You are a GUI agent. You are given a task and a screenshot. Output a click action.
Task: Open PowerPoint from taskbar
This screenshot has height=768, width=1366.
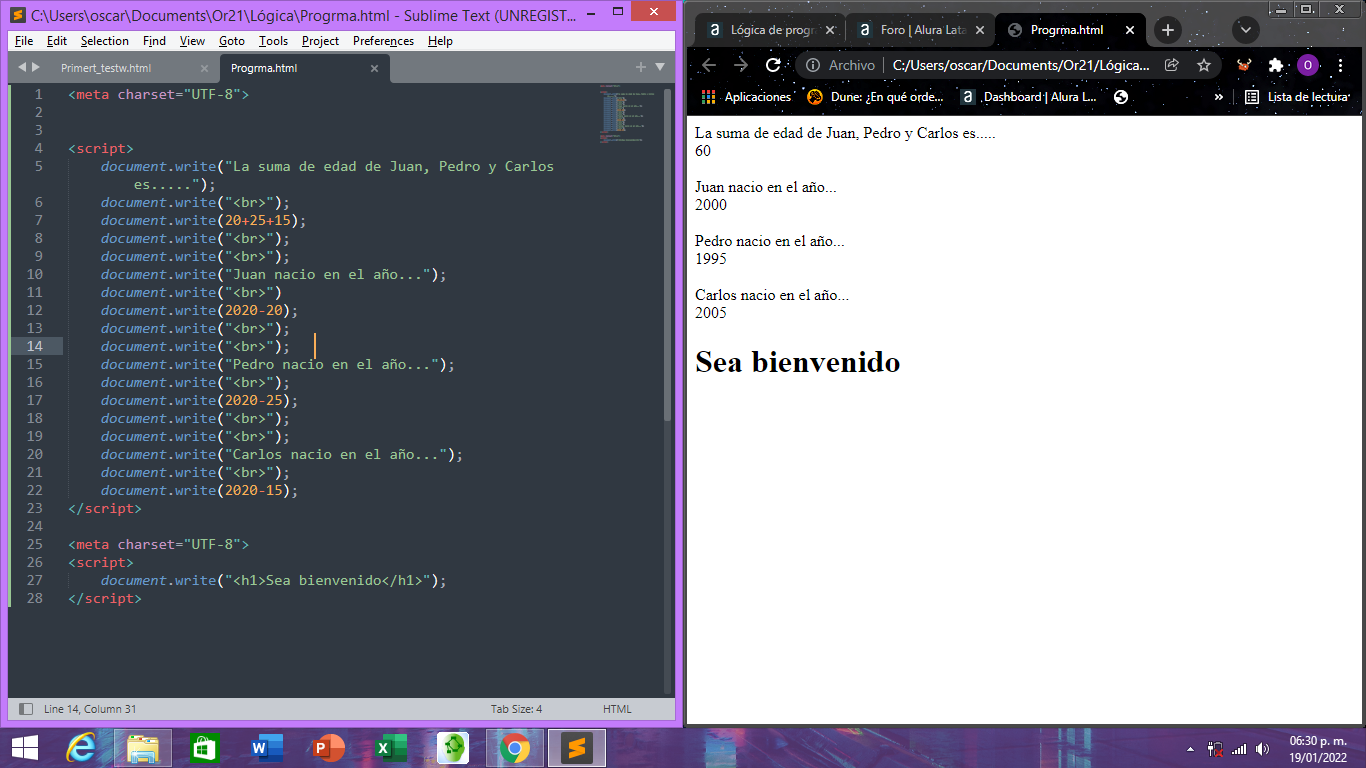tap(328, 748)
